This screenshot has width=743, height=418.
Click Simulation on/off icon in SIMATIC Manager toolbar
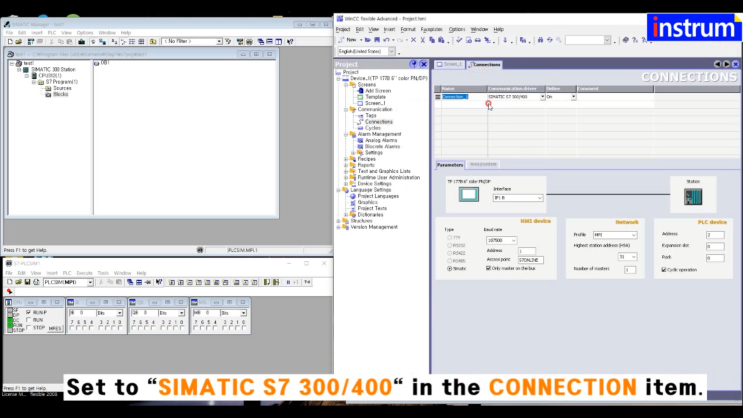pyautogui.click(x=249, y=42)
